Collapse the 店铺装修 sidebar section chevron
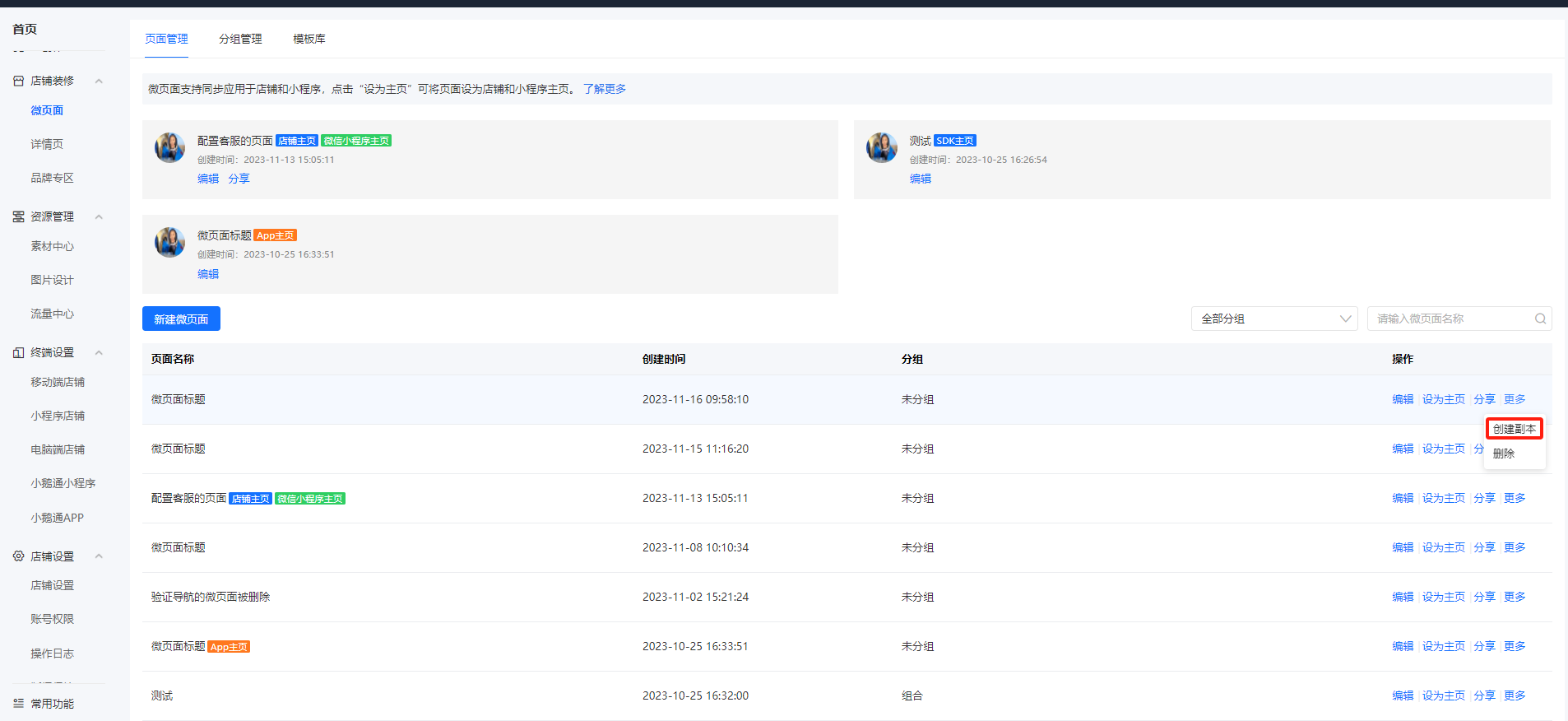The width and height of the screenshot is (1568, 721). tap(99, 81)
